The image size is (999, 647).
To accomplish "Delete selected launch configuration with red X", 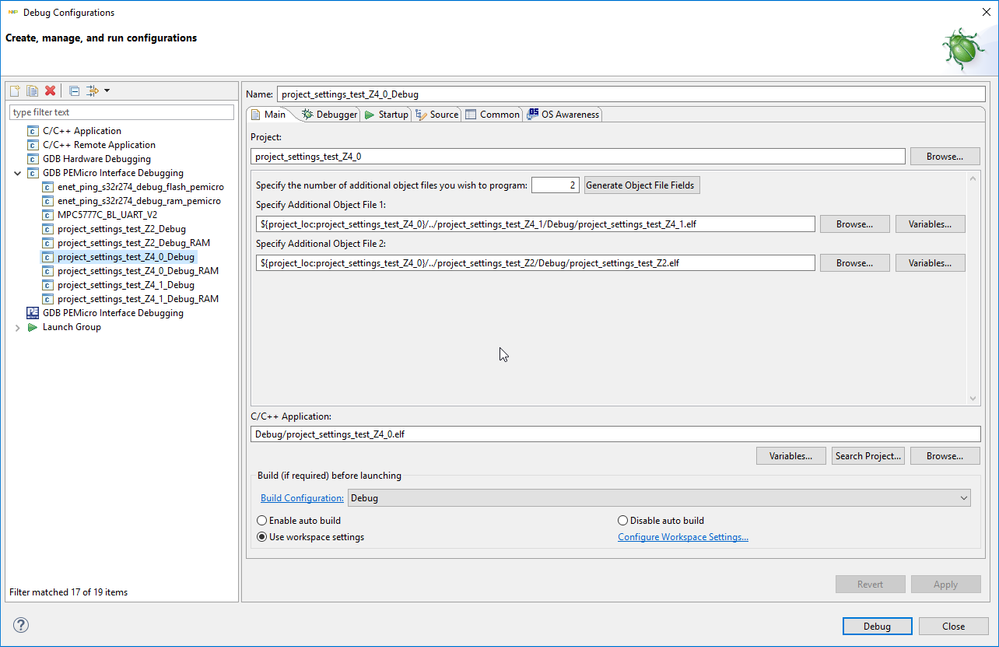I will tap(50, 91).
